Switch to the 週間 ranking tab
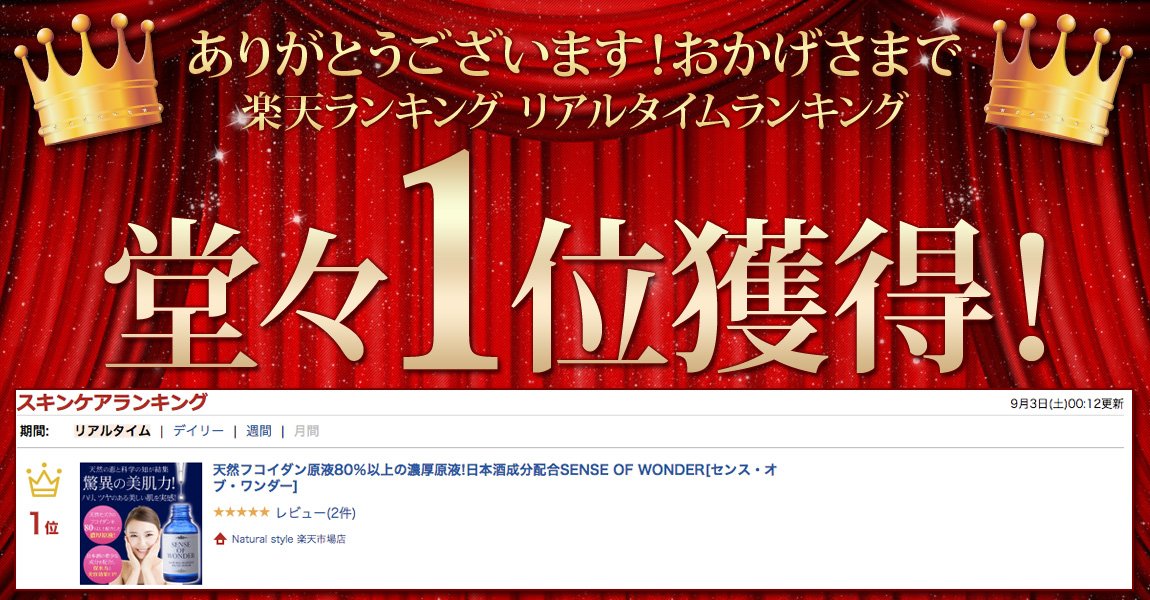1150x600 pixels. pyautogui.click(x=258, y=431)
